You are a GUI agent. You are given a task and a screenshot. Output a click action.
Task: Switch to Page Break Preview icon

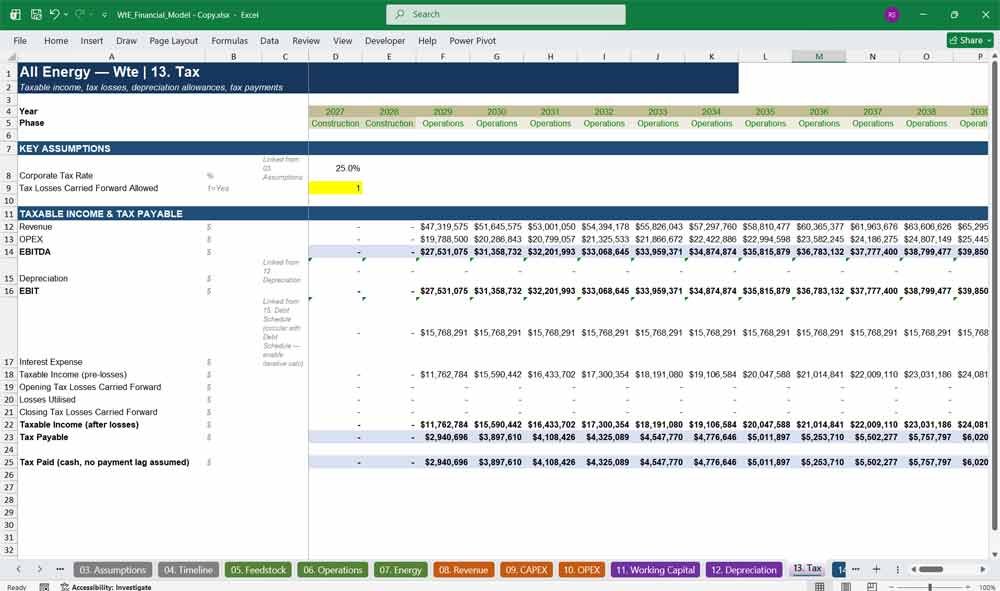[x=872, y=587]
